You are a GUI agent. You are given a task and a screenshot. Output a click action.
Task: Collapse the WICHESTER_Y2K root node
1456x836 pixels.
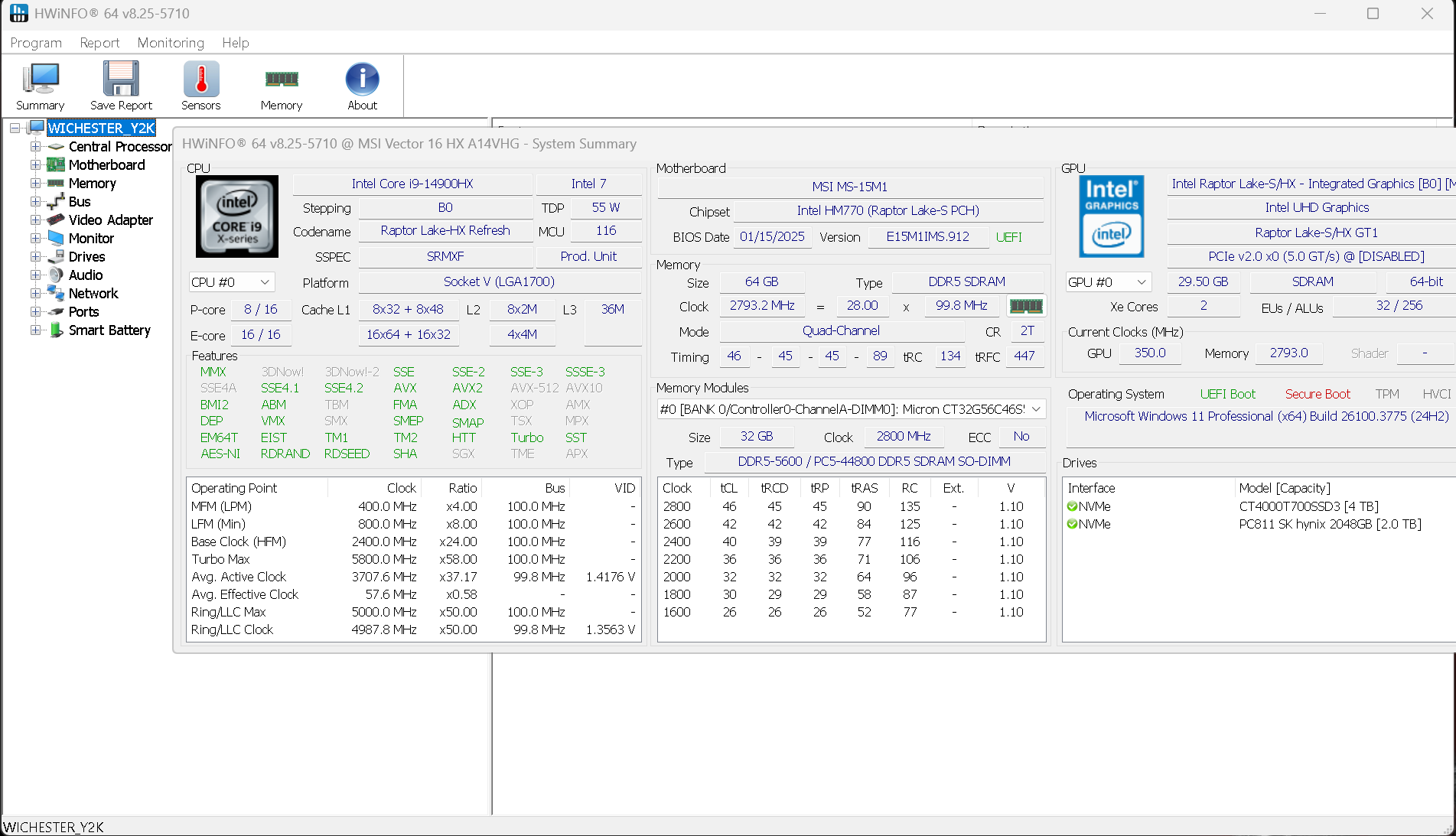(15, 128)
